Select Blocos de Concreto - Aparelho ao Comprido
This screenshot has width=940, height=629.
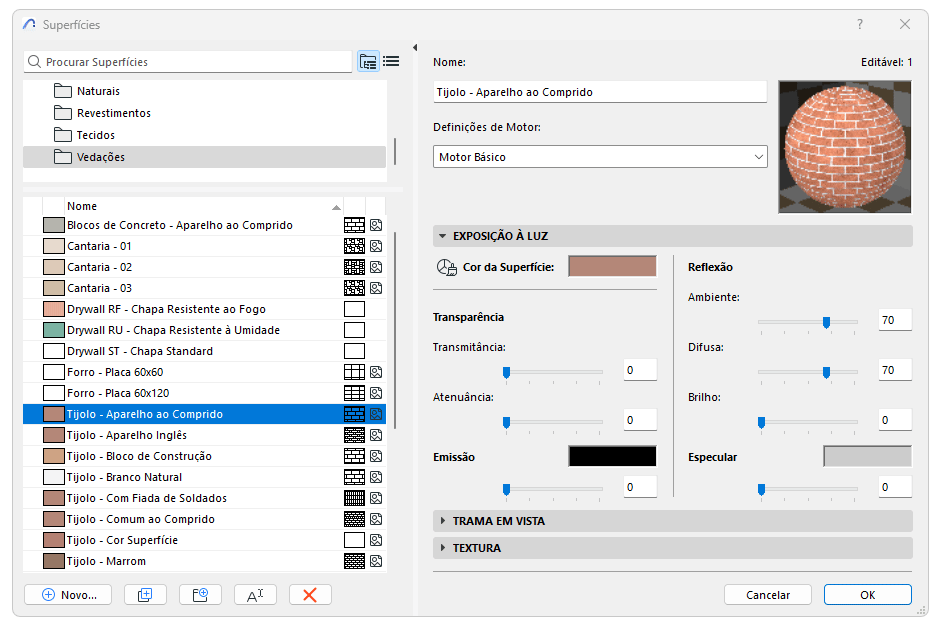204,225
